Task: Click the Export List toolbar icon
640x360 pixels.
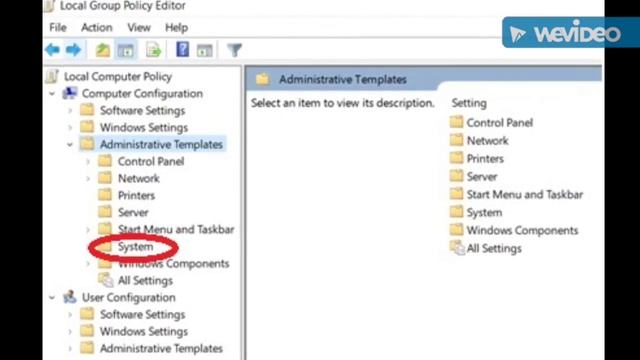Action: [153, 50]
